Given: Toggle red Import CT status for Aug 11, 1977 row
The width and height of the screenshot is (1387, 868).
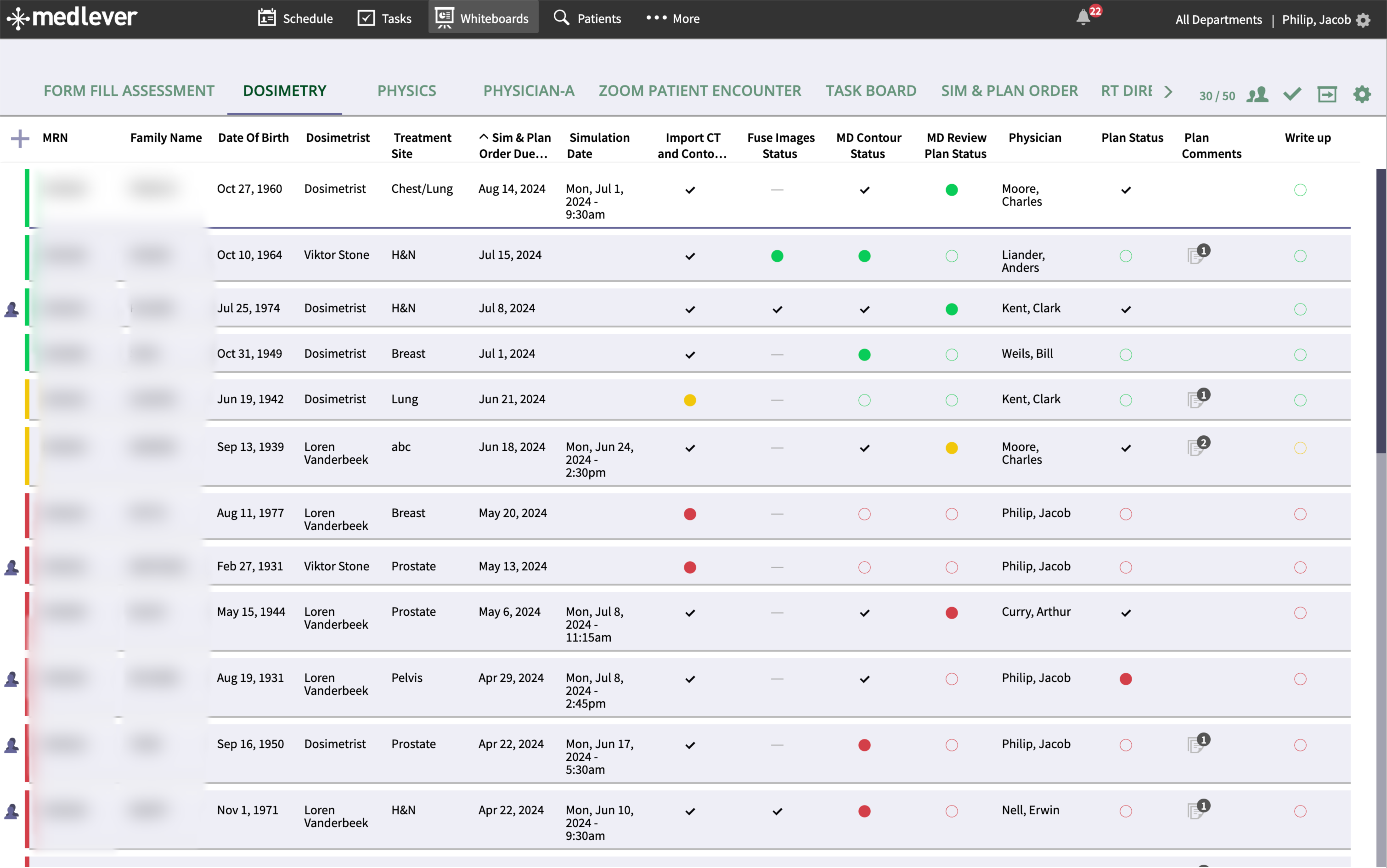Looking at the screenshot, I should (690, 514).
